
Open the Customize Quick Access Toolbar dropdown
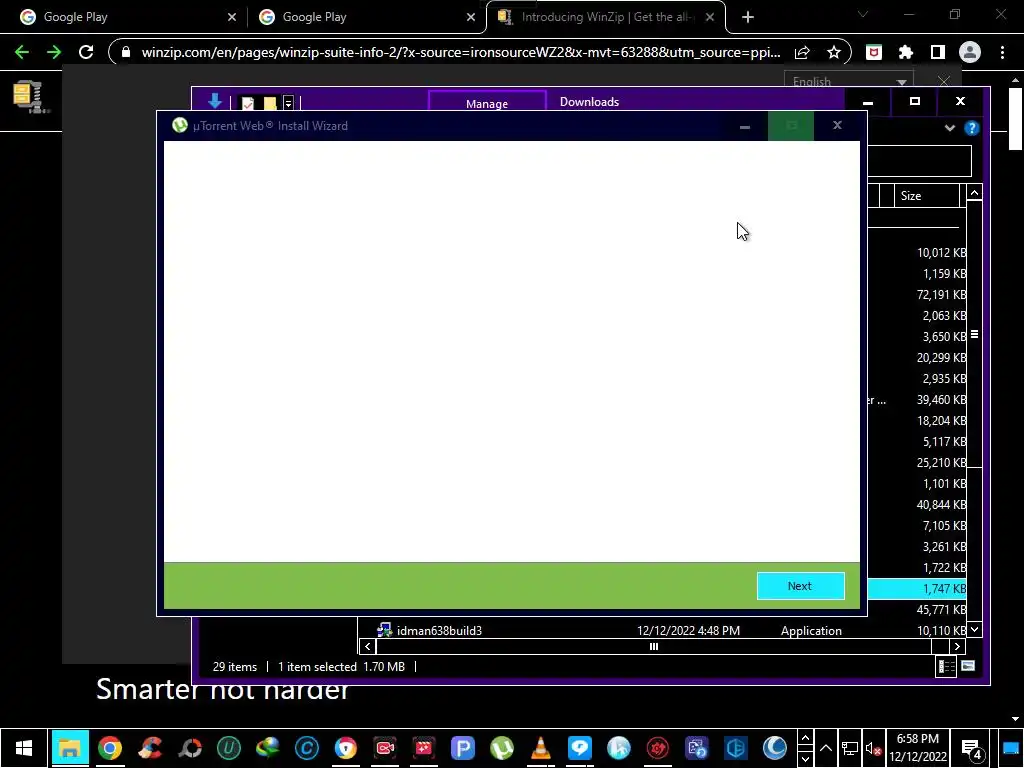288,103
